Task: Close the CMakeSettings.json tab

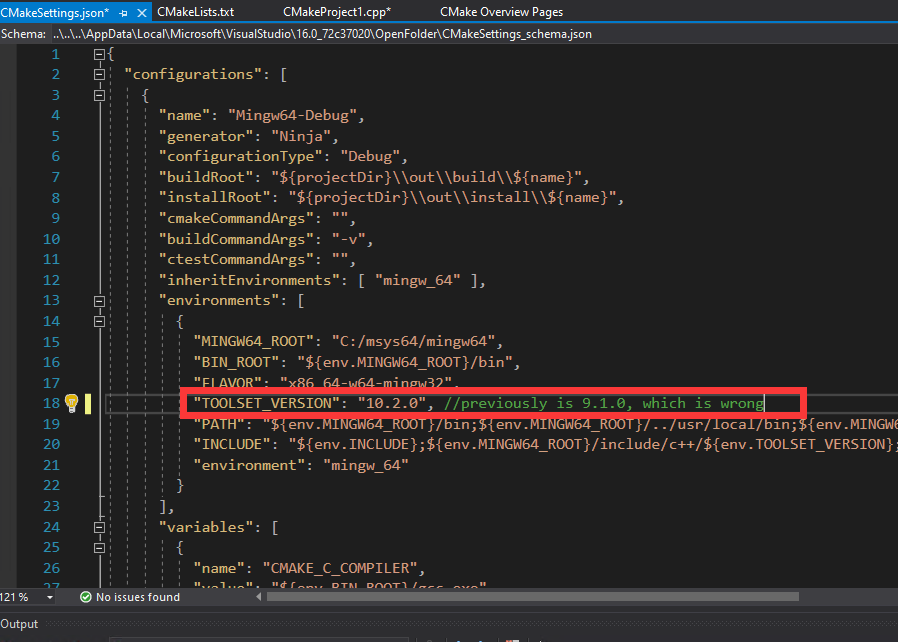Action: [x=140, y=12]
